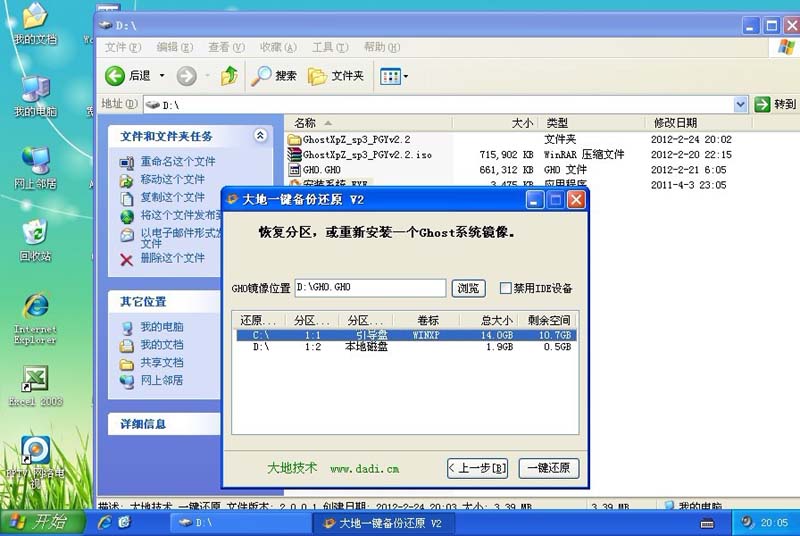Select the D:\ local disk partition row
The width and height of the screenshot is (800, 536).
[406, 347]
